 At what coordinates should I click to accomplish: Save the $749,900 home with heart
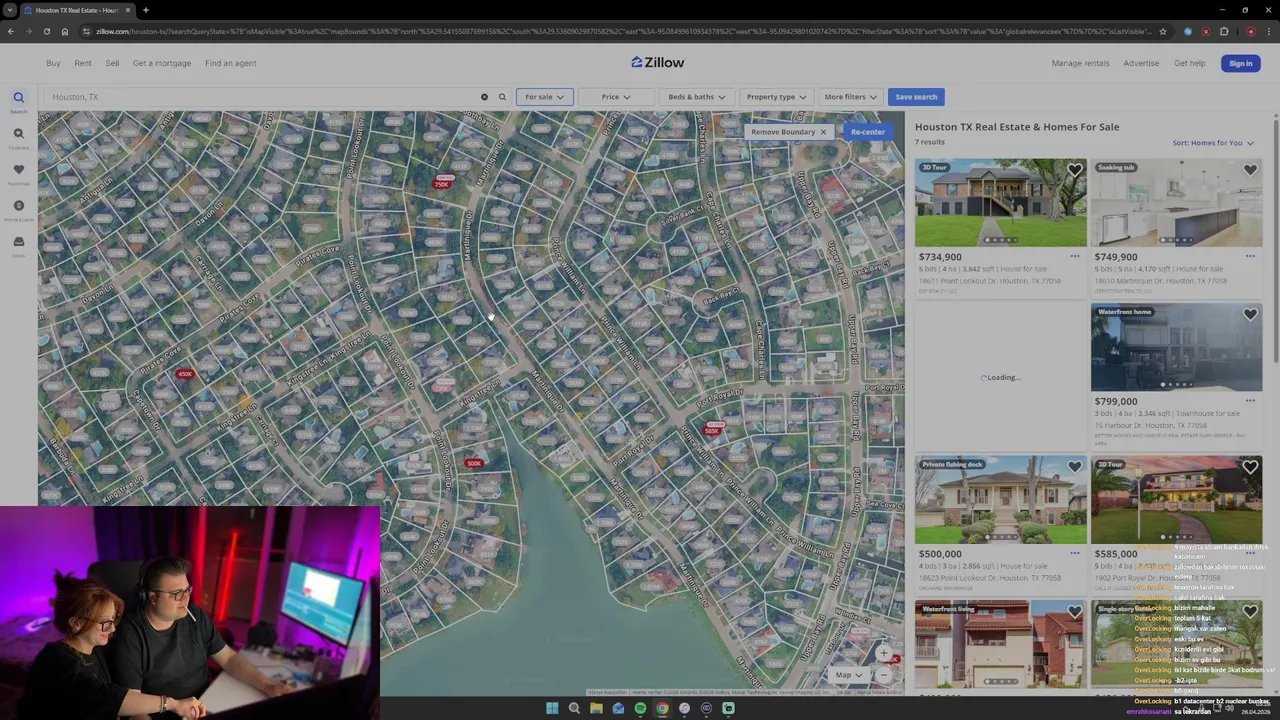coord(1250,171)
